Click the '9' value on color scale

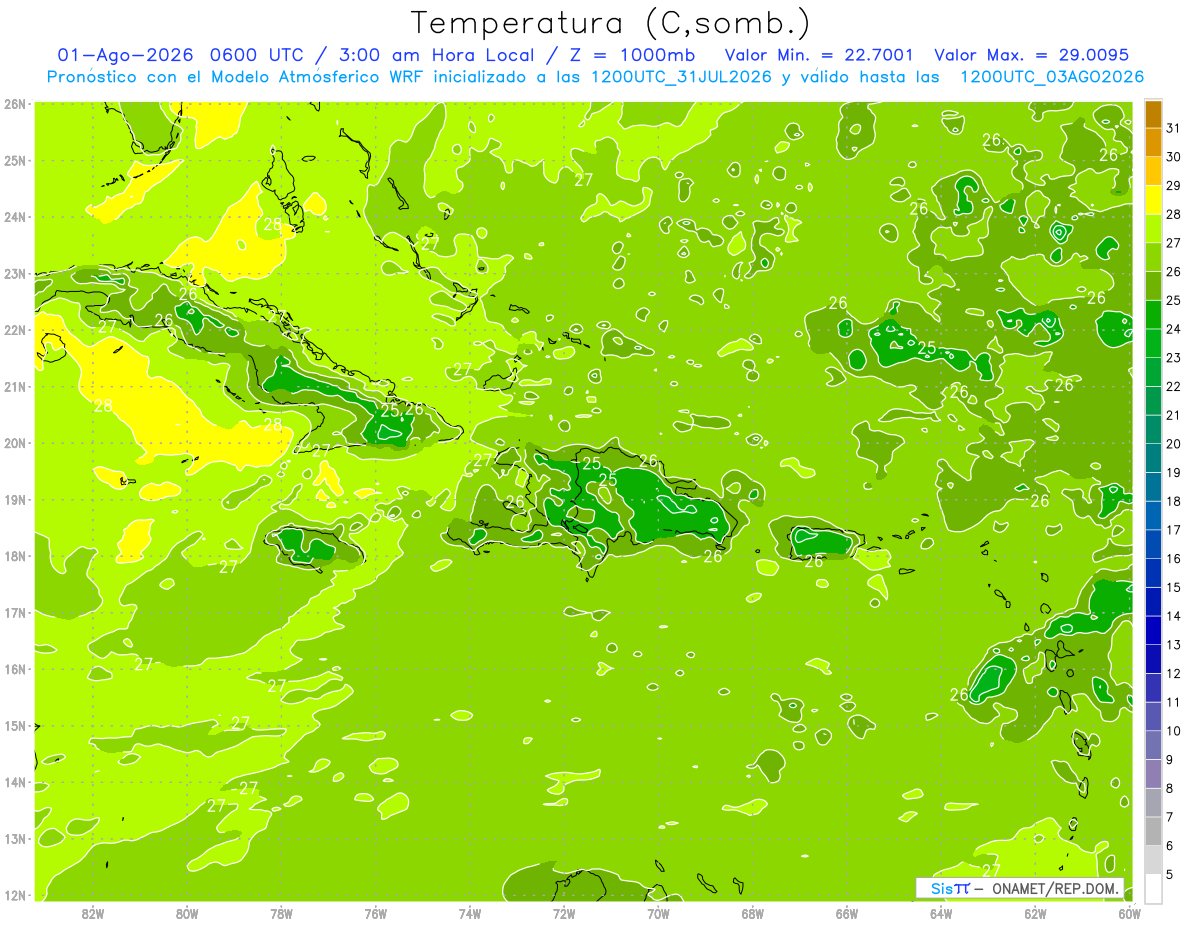coord(1170,760)
